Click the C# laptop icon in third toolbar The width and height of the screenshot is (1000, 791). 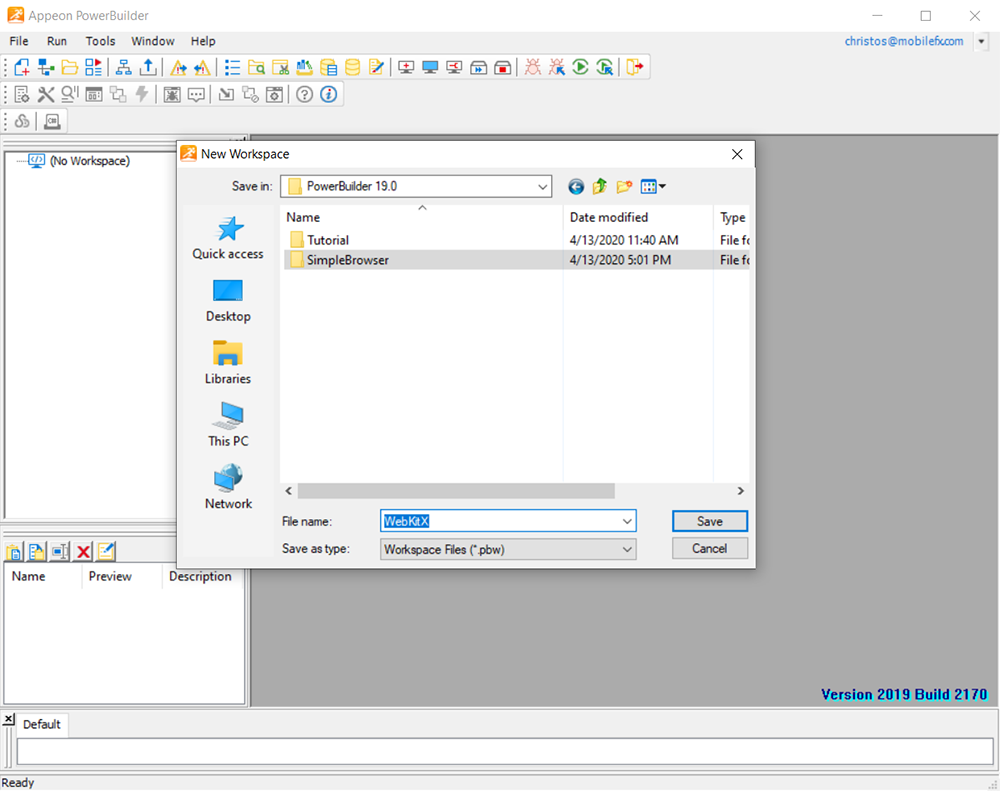[52, 121]
